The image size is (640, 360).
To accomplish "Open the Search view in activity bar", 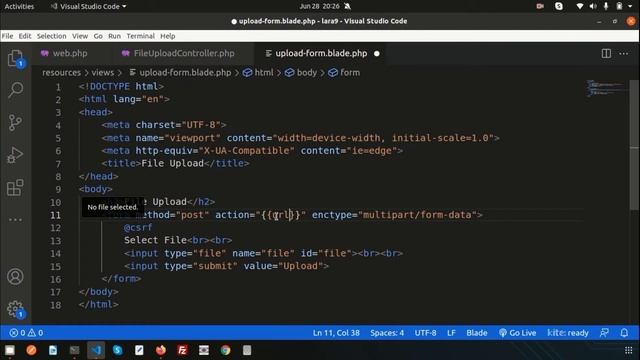I will click(x=15, y=90).
